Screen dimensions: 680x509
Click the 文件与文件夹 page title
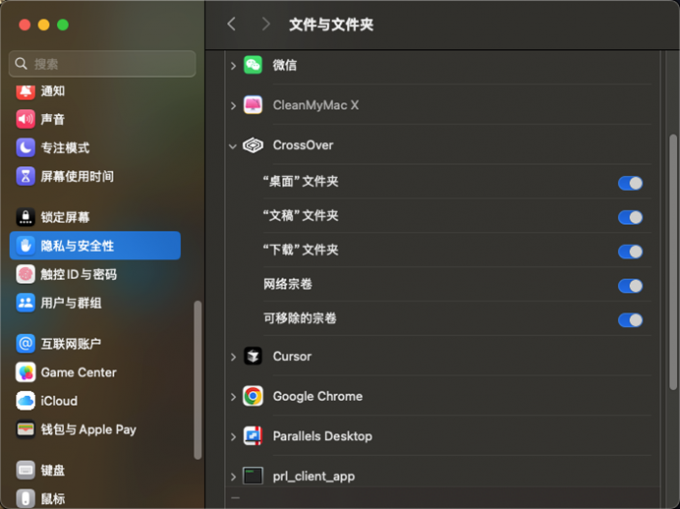331,24
